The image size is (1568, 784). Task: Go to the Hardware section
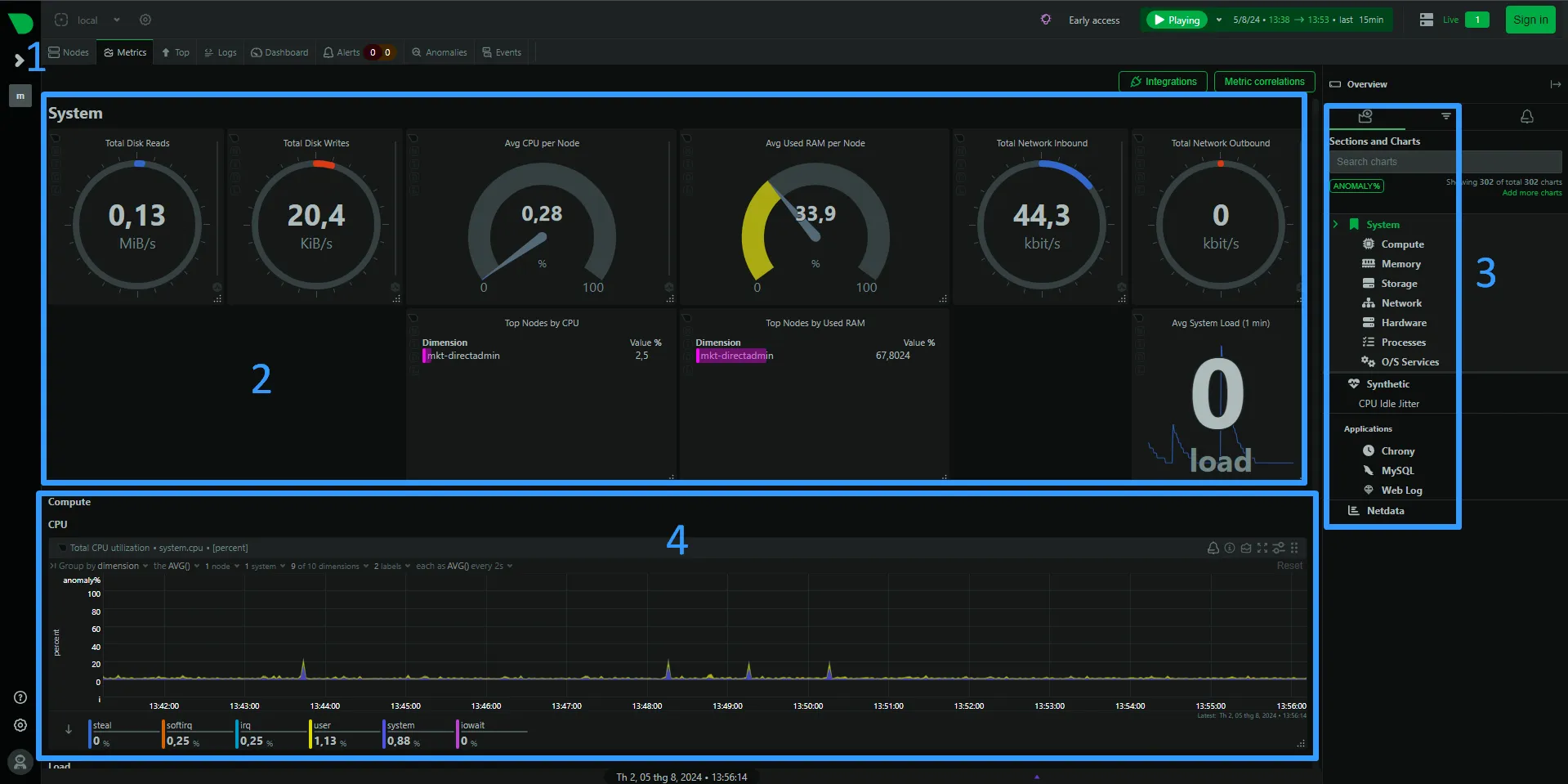[1404, 323]
